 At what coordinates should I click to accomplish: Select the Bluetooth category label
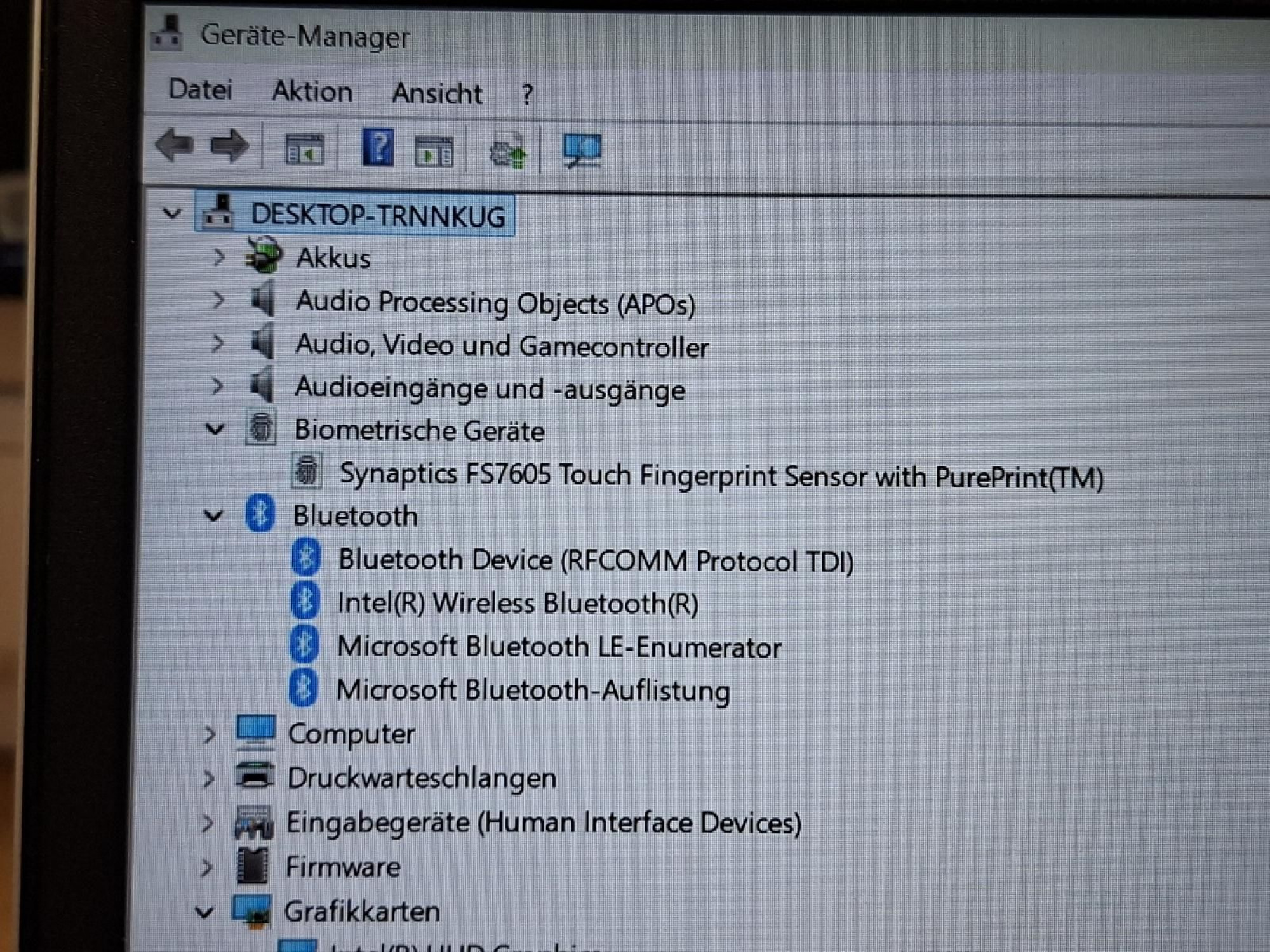click(x=355, y=516)
